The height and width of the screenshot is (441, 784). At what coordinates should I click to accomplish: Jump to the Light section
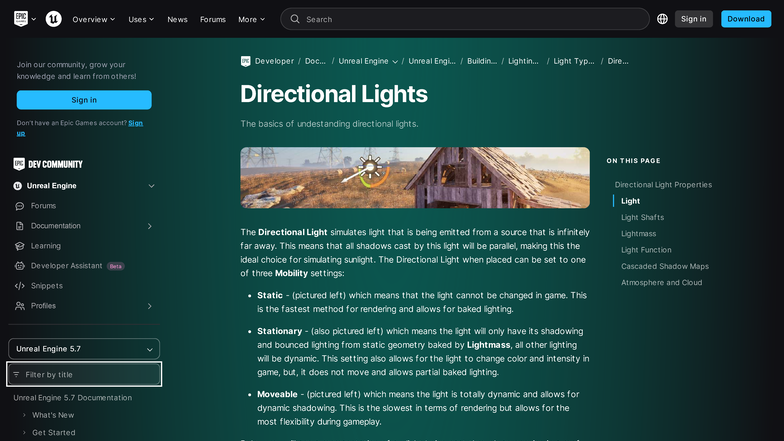(x=630, y=201)
